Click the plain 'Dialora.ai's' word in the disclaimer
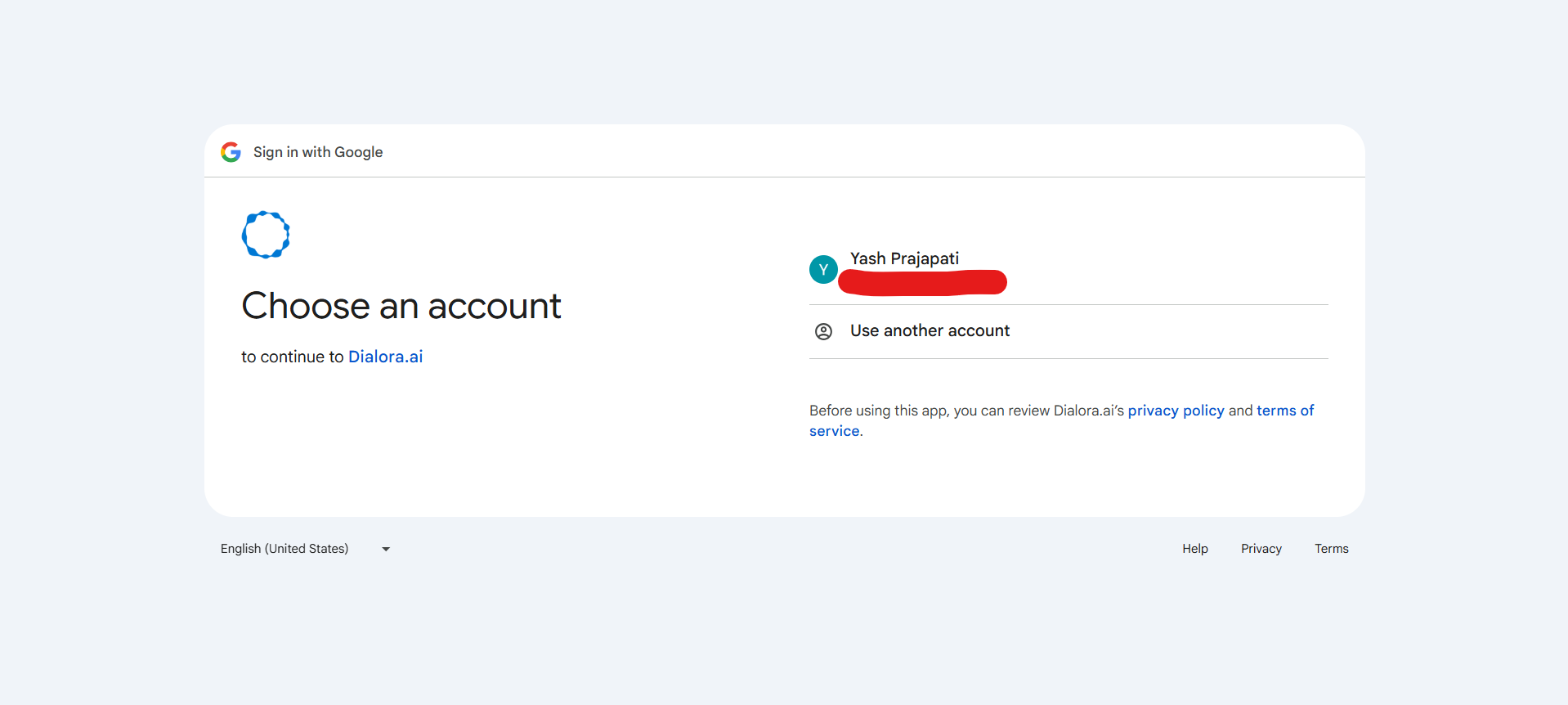The width and height of the screenshot is (1568, 705). point(1088,411)
